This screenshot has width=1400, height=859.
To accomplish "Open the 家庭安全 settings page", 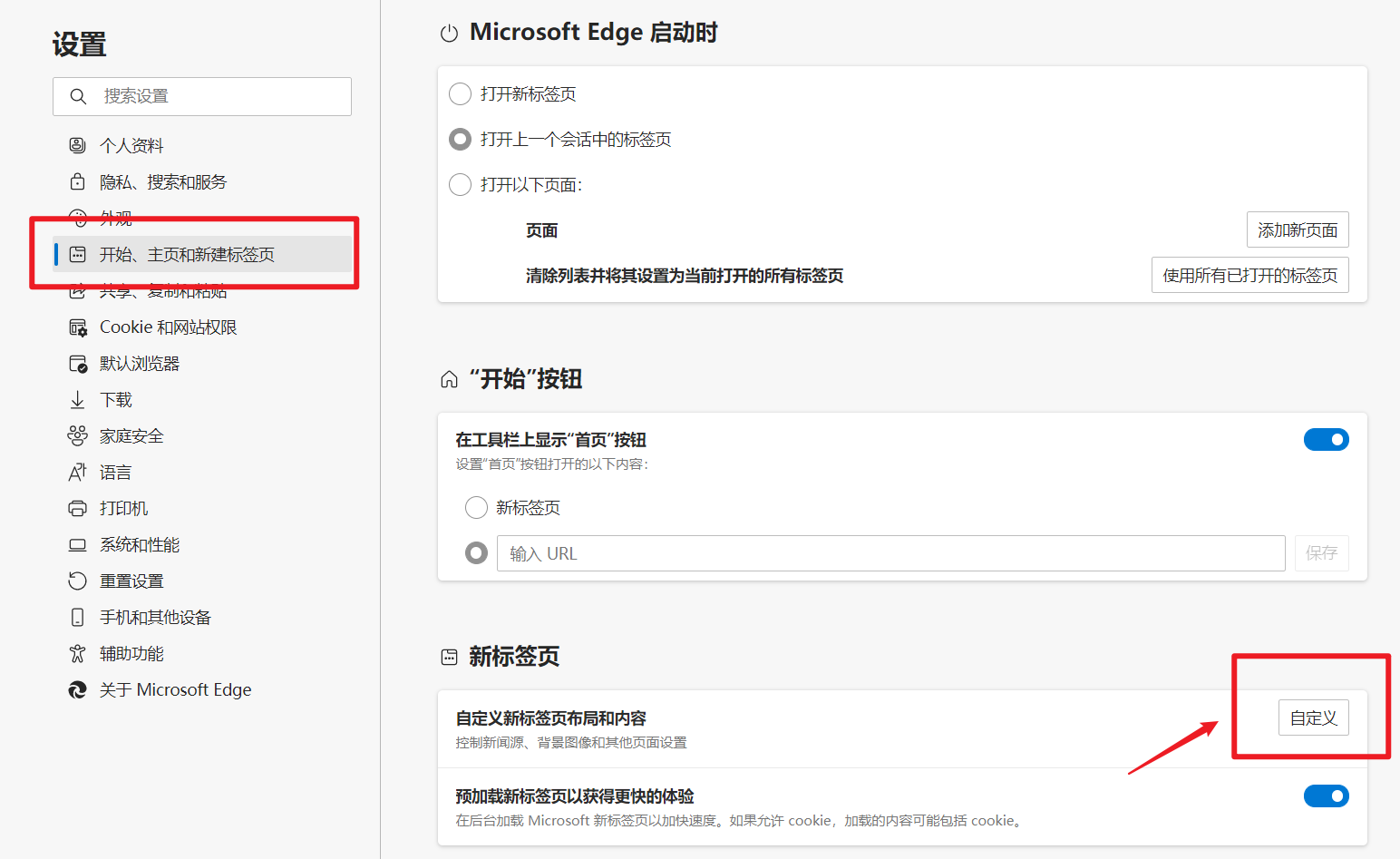I will tap(202, 435).
